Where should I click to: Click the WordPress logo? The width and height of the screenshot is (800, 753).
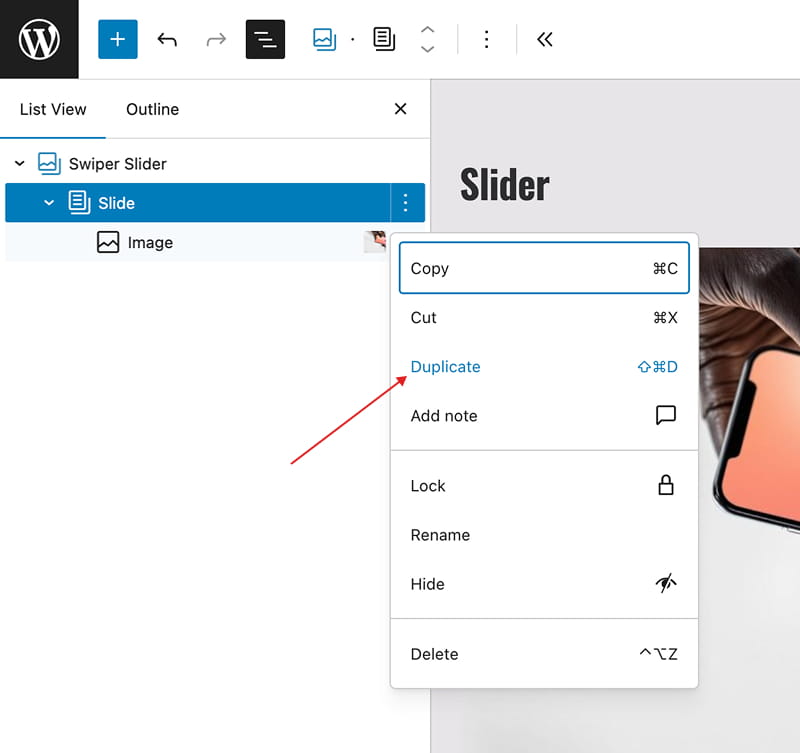pyautogui.click(x=39, y=39)
